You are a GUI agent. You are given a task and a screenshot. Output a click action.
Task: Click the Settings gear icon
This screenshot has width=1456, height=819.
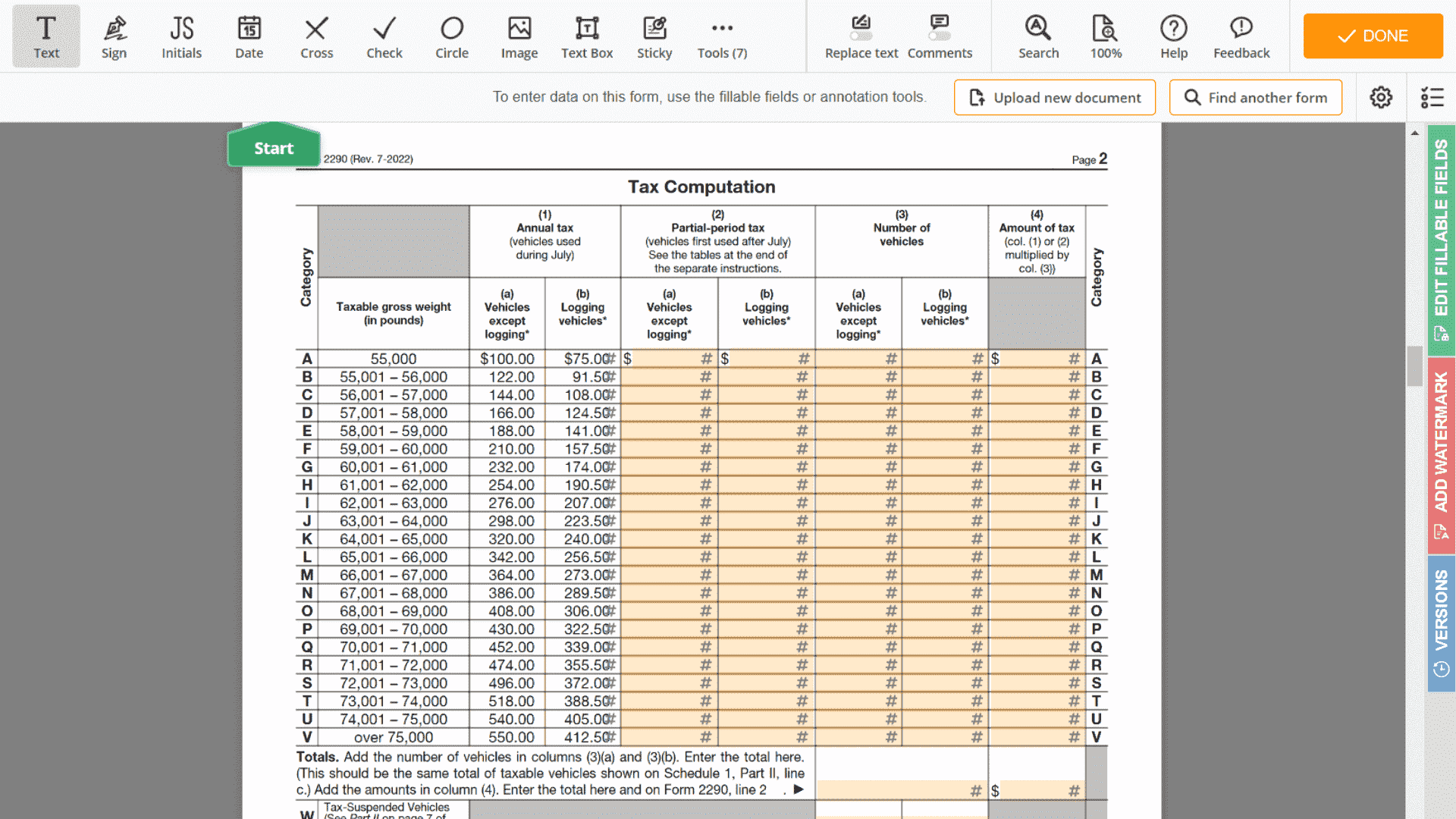[x=1381, y=97]
